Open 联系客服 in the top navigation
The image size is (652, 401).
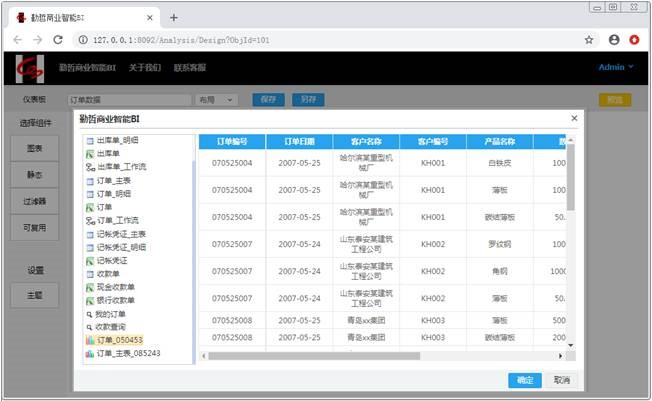click(190, 68)
